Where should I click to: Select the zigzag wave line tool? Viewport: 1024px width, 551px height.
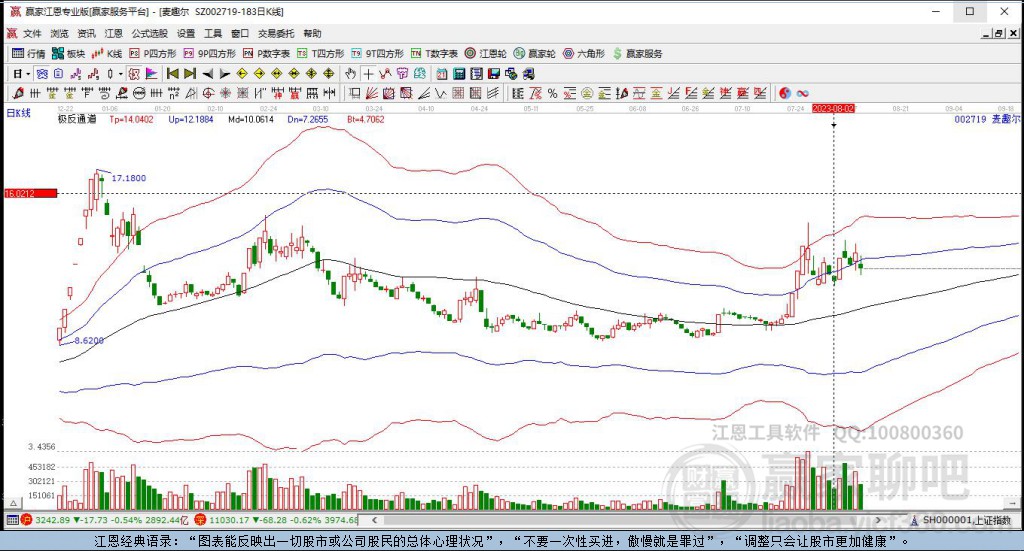(x=441, y=93)
